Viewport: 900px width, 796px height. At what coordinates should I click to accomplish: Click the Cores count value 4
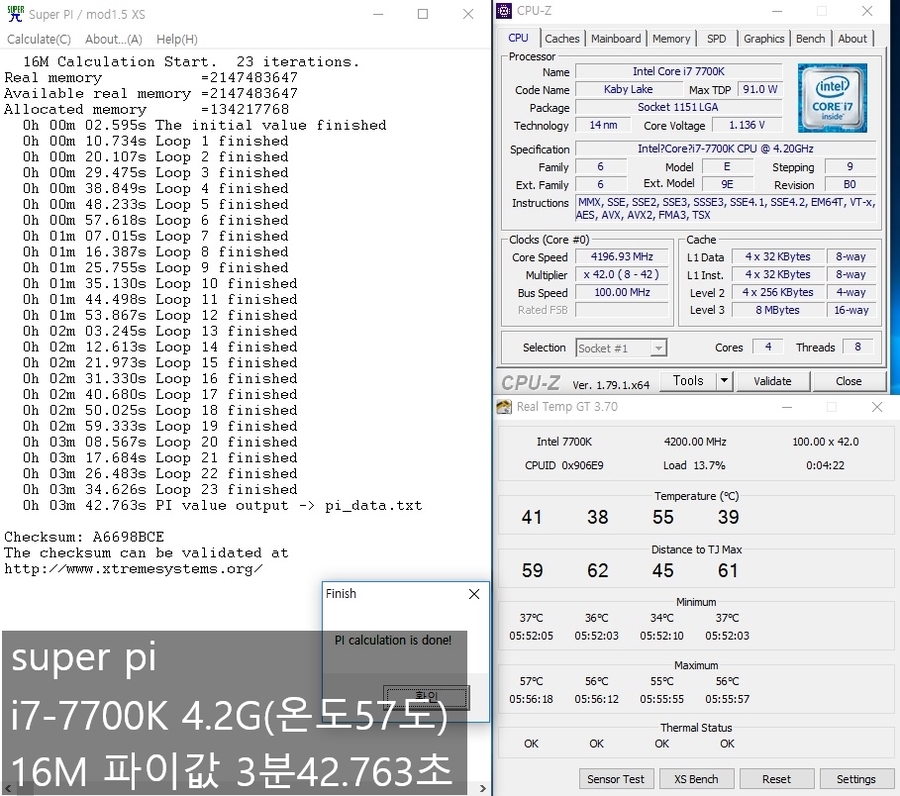pyautogui.click(x=767, y=347)
